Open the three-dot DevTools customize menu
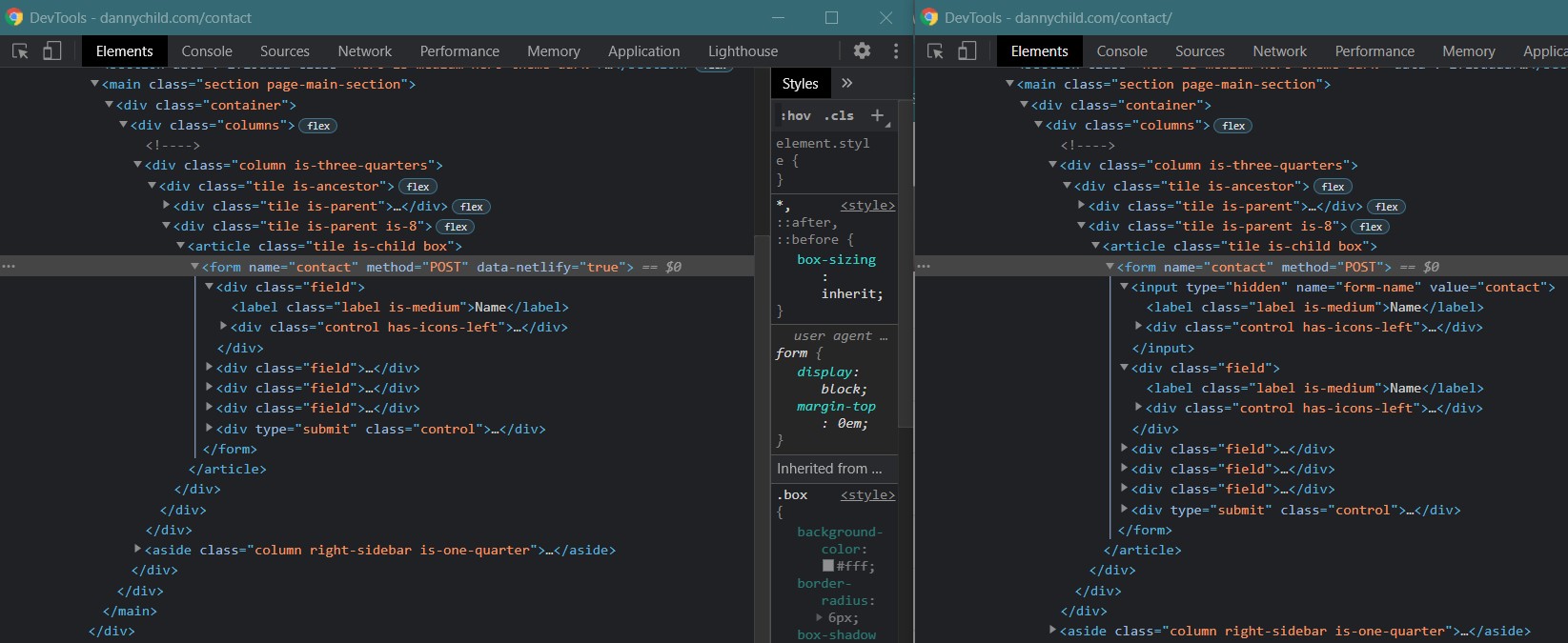Screen dimensions: 1568x643 [x=895, y=51]
